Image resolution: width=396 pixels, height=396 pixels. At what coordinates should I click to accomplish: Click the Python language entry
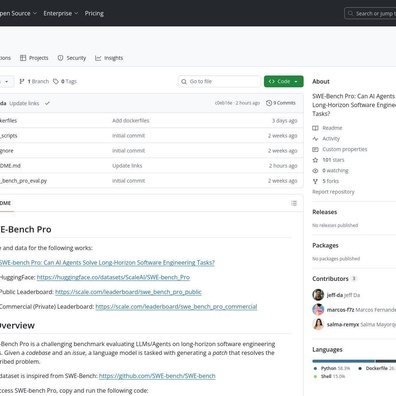[x=332, y=368]
